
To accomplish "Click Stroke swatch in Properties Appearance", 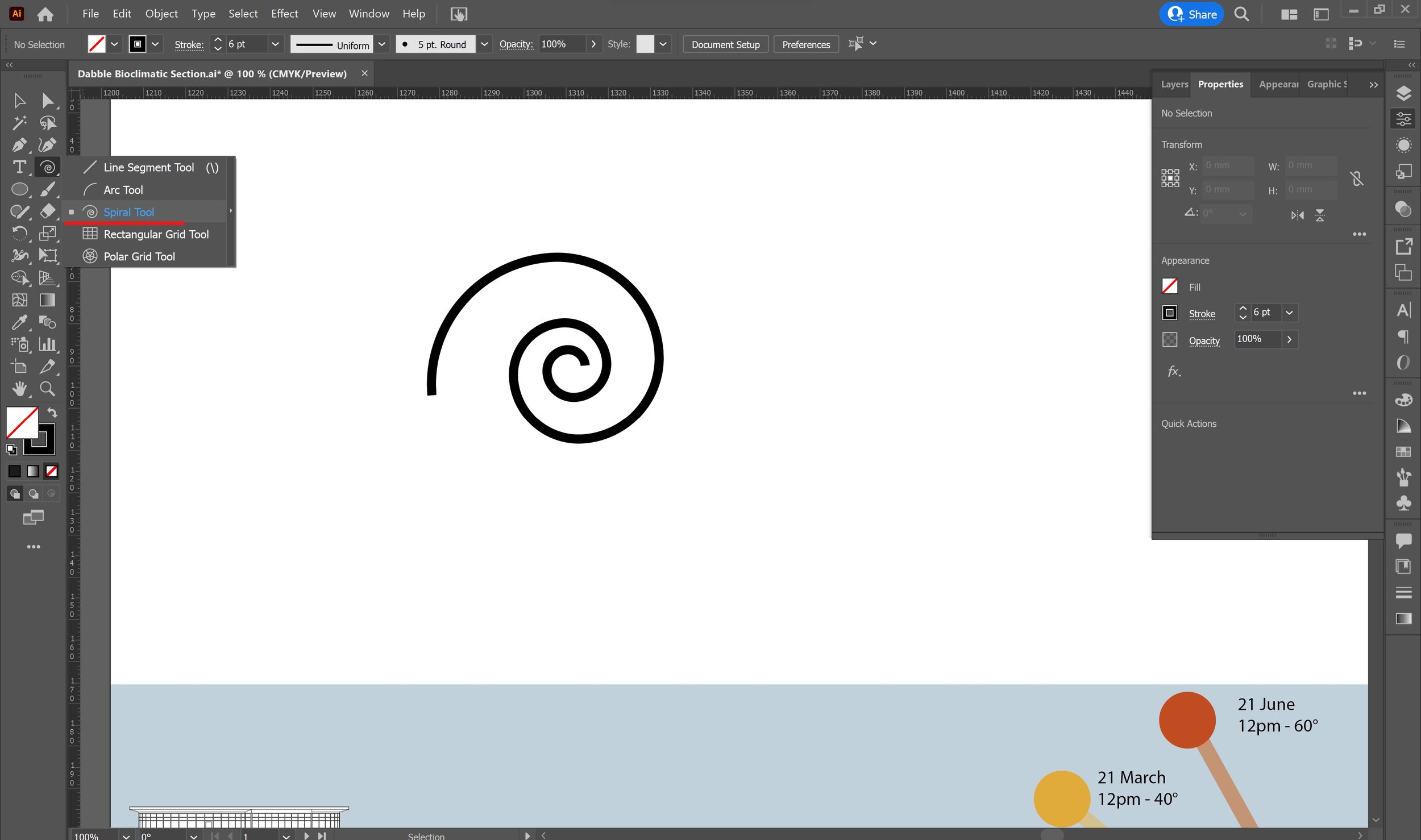I will pos(1170,313).
